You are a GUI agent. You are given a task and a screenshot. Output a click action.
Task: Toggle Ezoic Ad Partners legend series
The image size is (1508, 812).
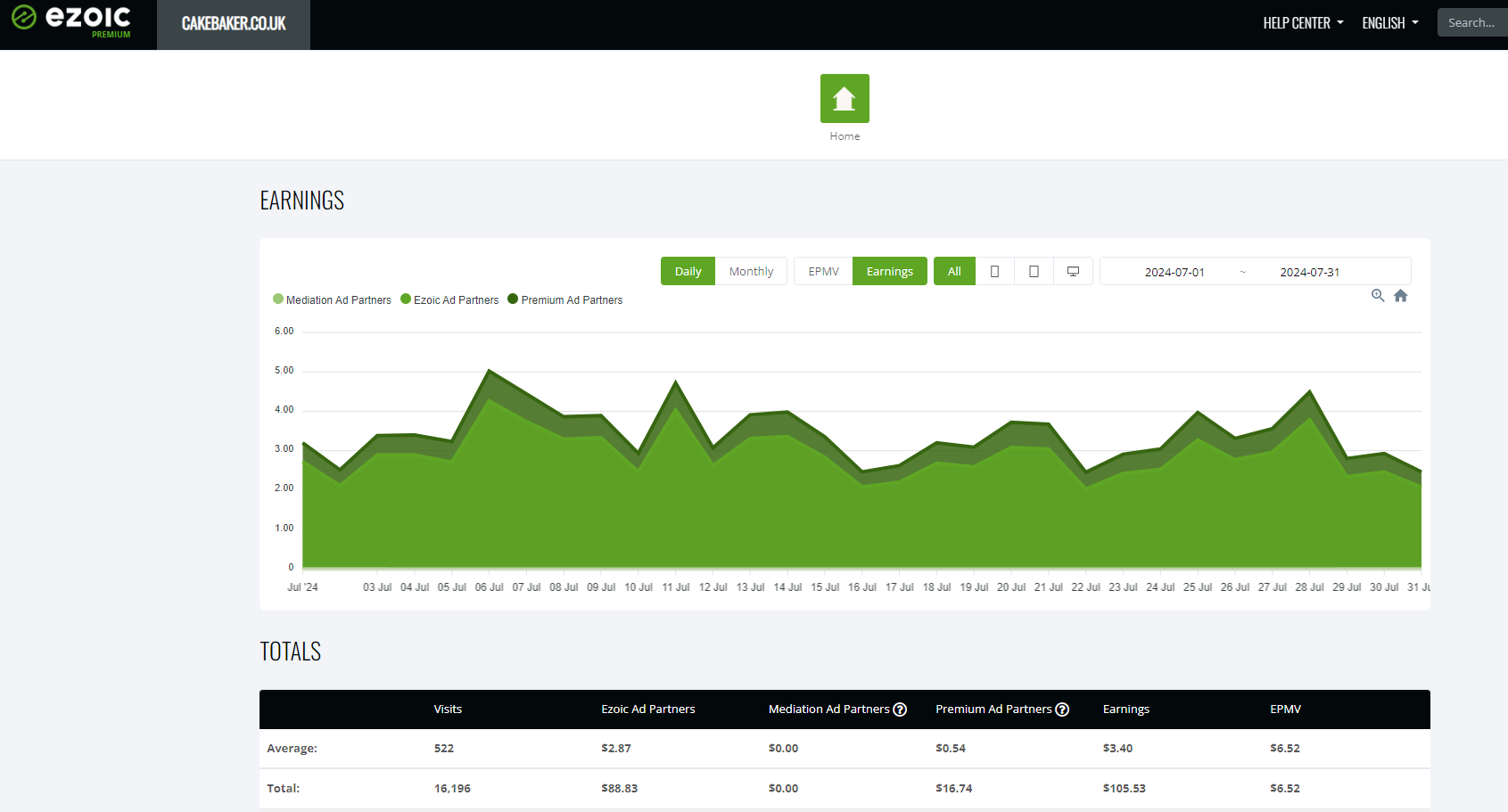pos(449,299)
